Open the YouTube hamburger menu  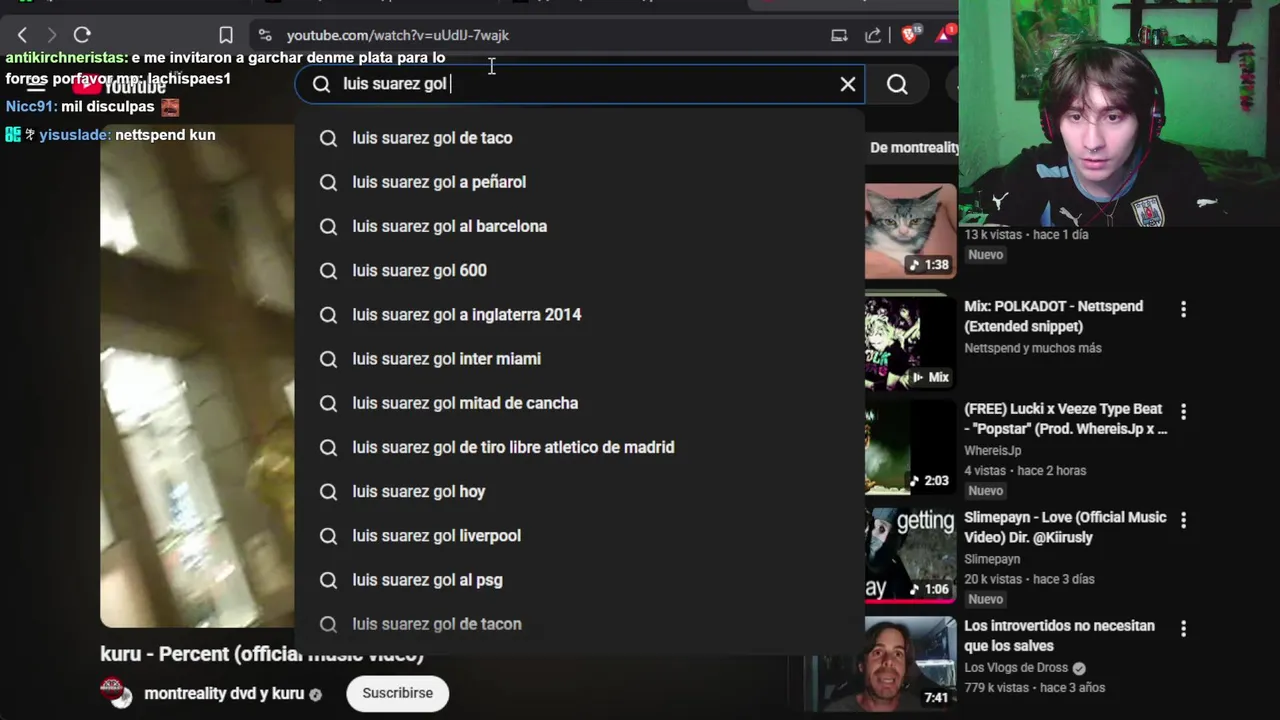[x=37, y=85]
